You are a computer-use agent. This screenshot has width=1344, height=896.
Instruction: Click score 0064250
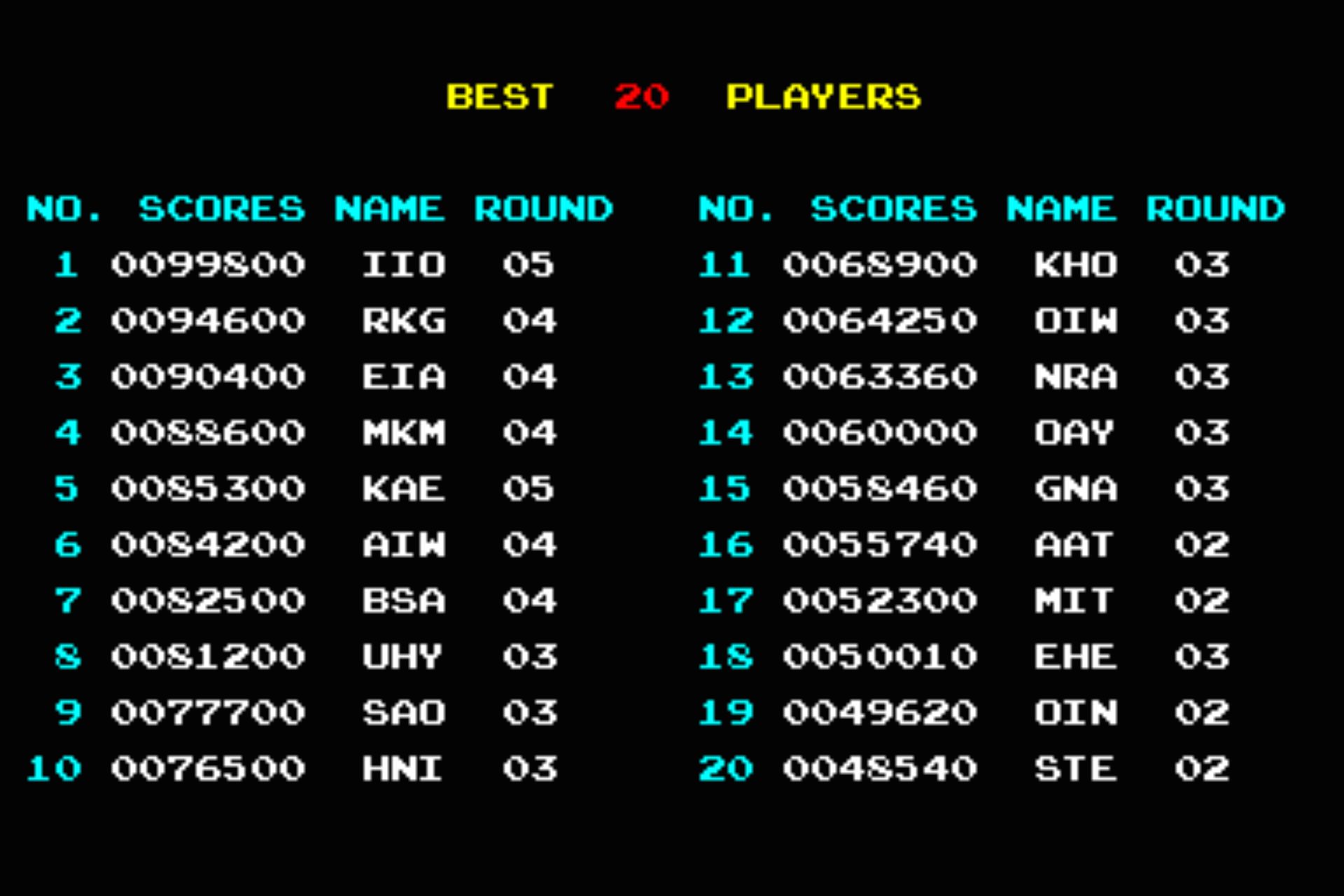(880, 321)
